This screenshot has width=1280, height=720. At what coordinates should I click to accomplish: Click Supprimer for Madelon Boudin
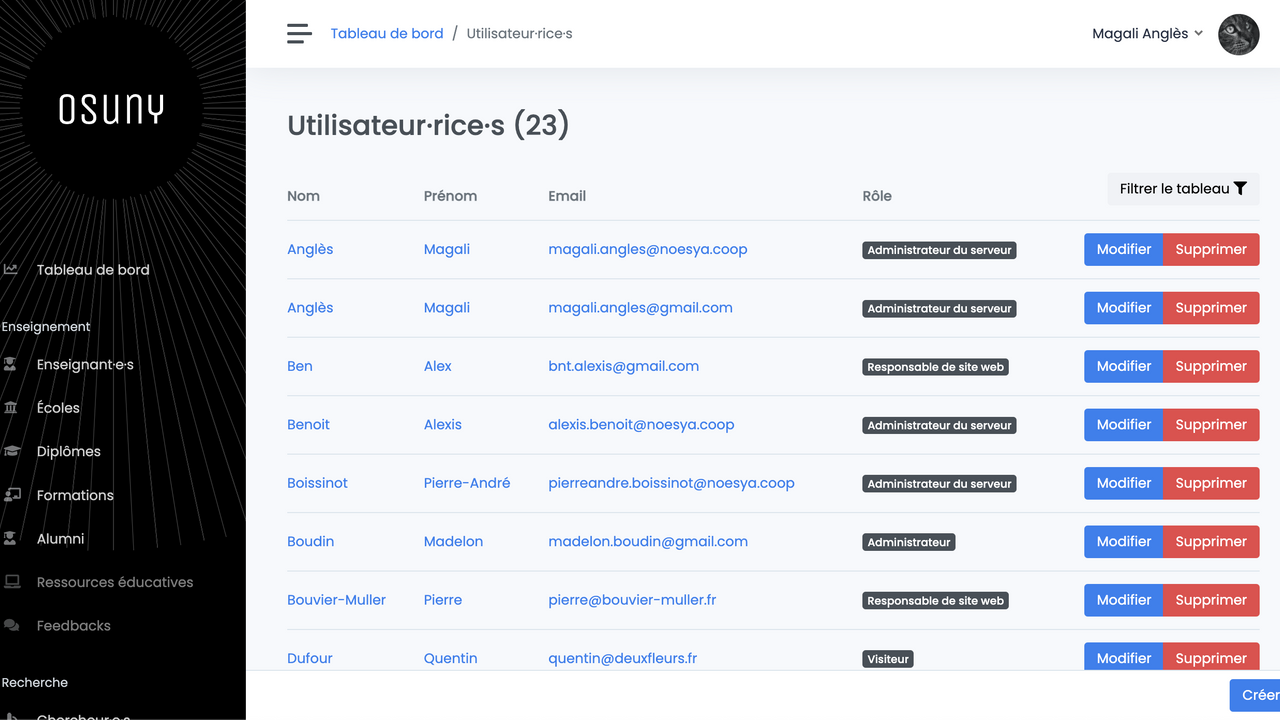[1211, 542]
